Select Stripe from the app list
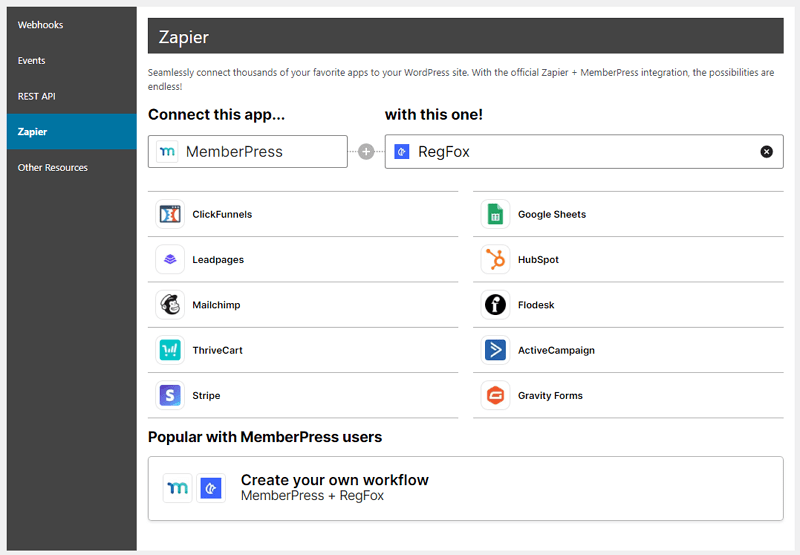Image resolution: width=800 pixels, height=555 pixels. pos(303,395)
